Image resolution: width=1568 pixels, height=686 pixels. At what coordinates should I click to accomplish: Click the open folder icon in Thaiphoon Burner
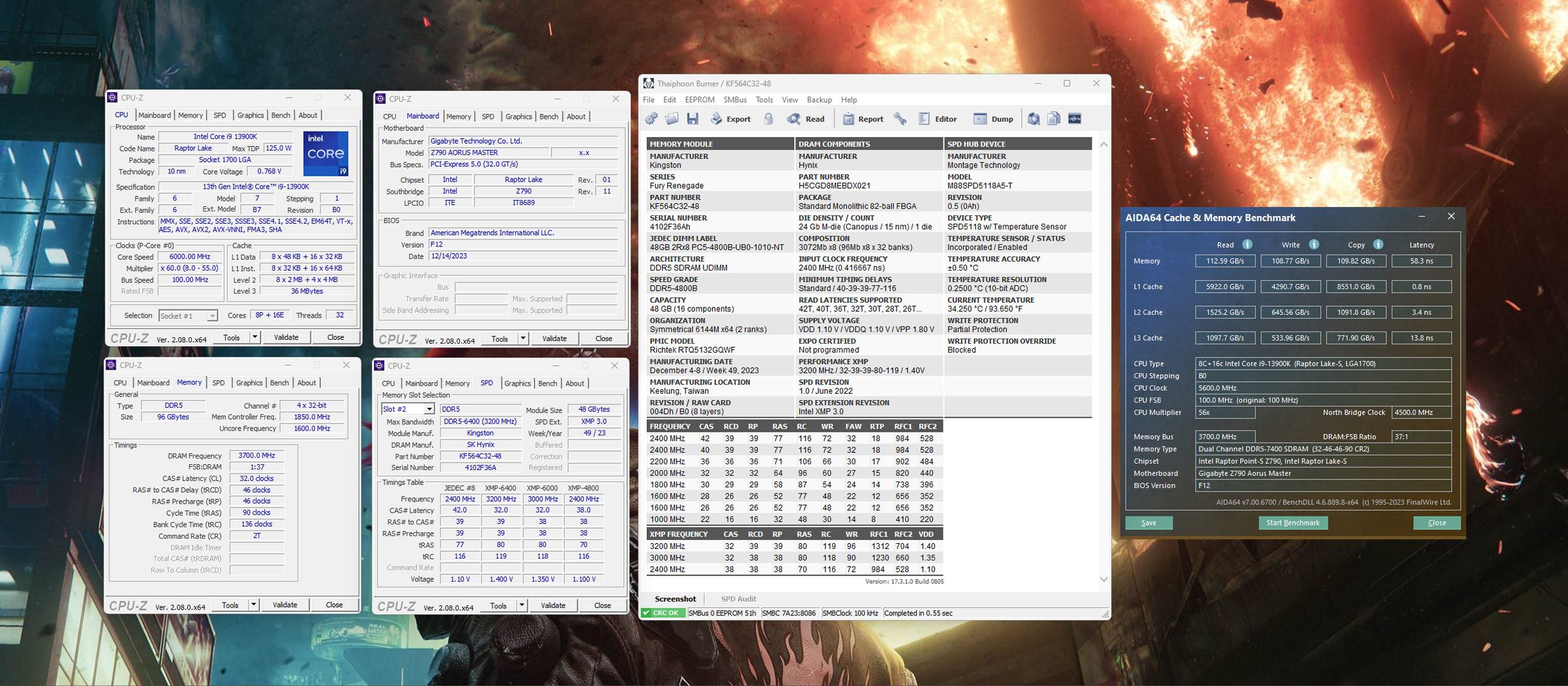[672, 119]
